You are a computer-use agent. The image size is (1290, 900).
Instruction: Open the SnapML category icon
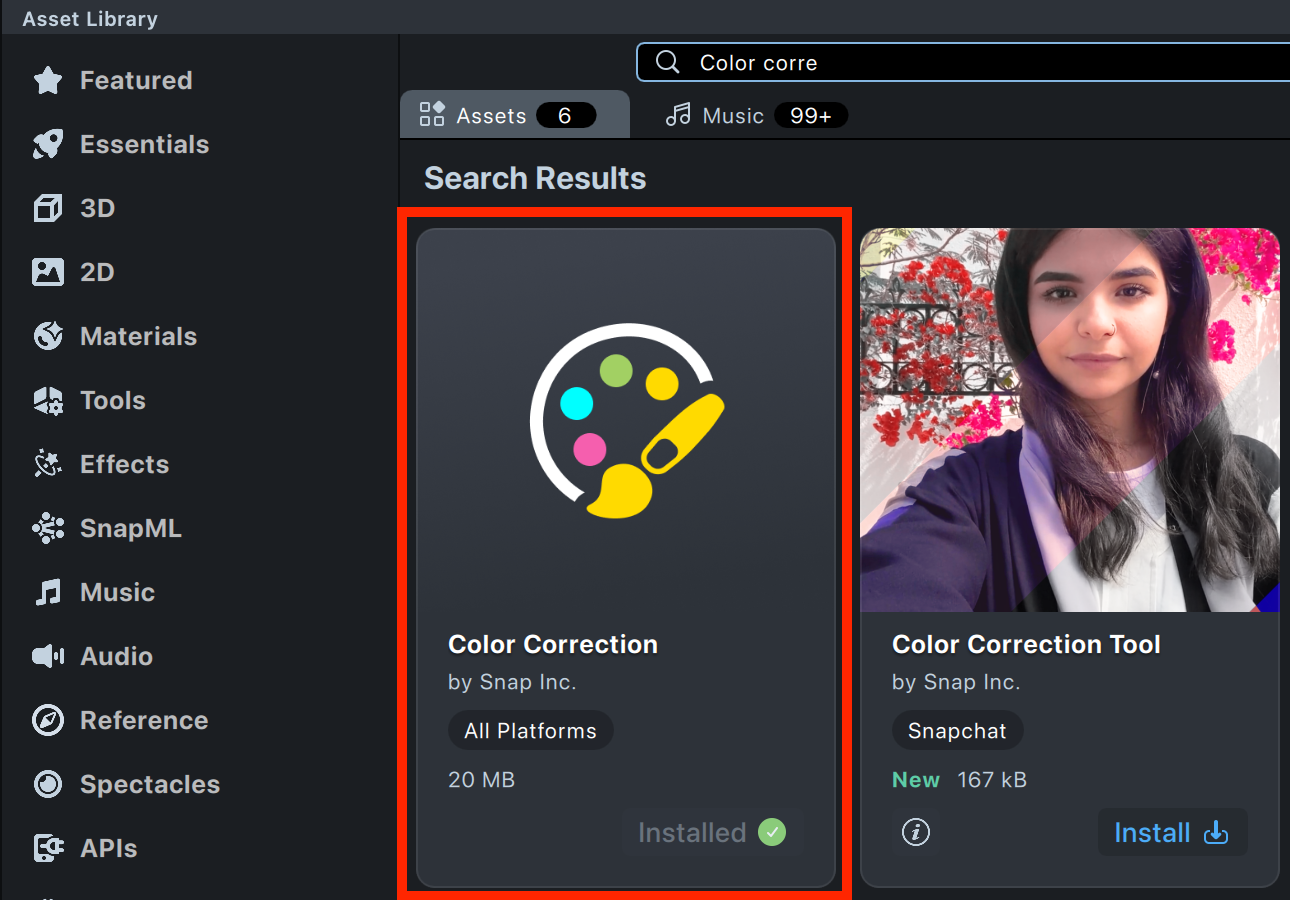tap(48, 529)
